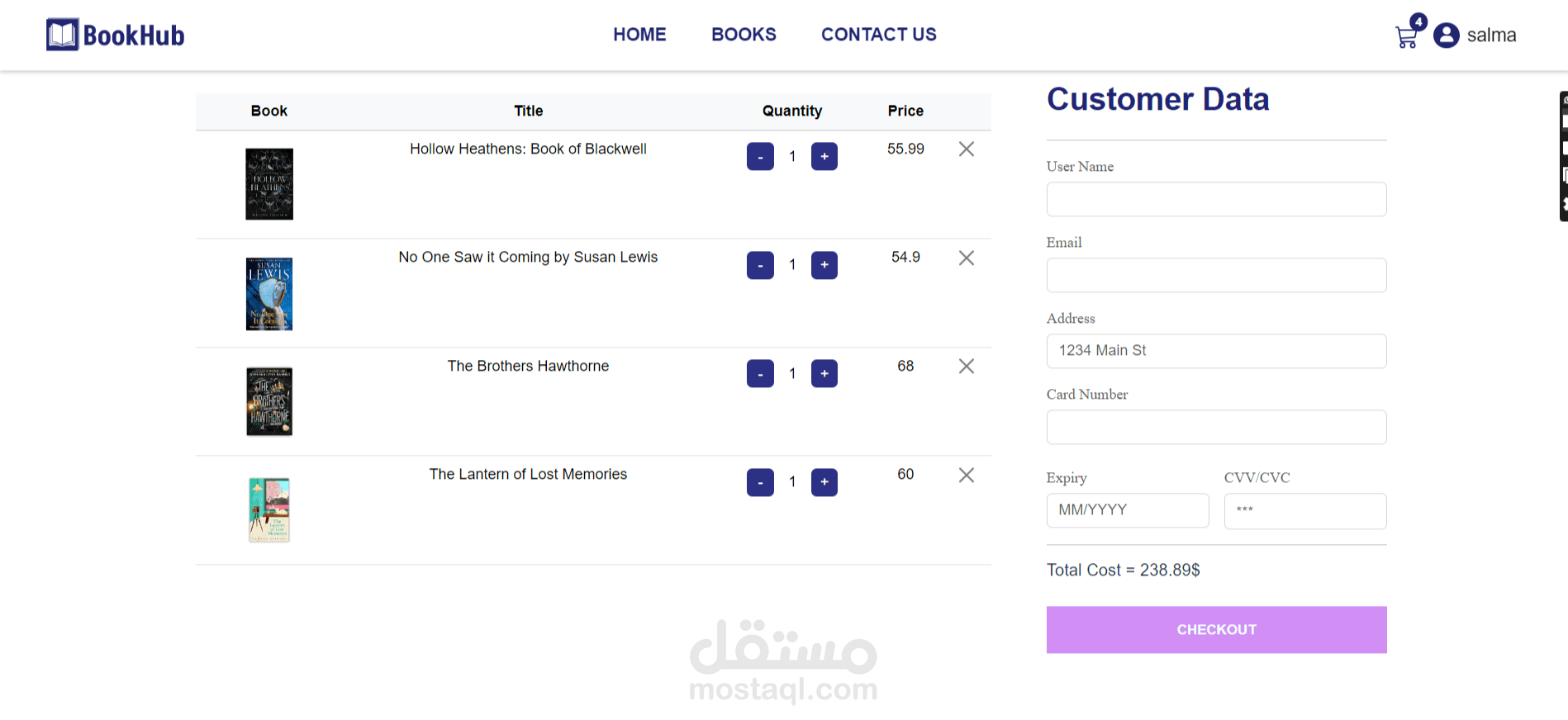Click the price 54.9
This screenshot has width=1568, height=720.
tap(905, 258)
